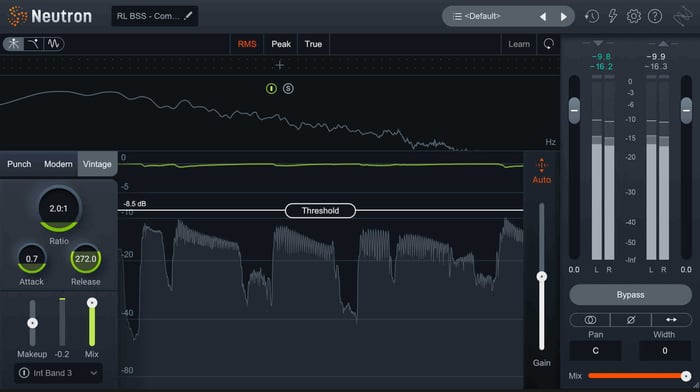The height and width of the screenshot is (392, 700).
Task: Open the help question mark icon
Action: (x=655, y=16)
